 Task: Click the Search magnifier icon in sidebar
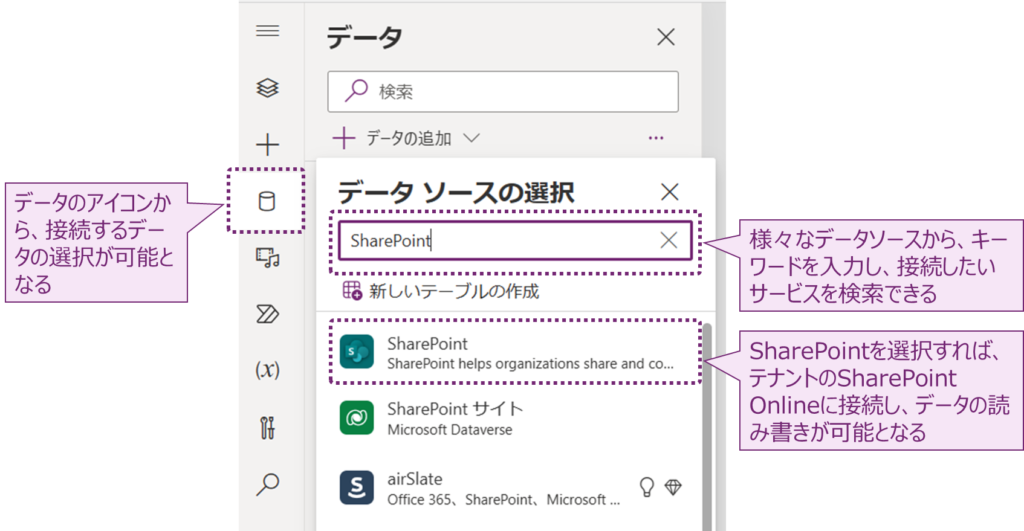pyautogui.click(x=268, y=484)
